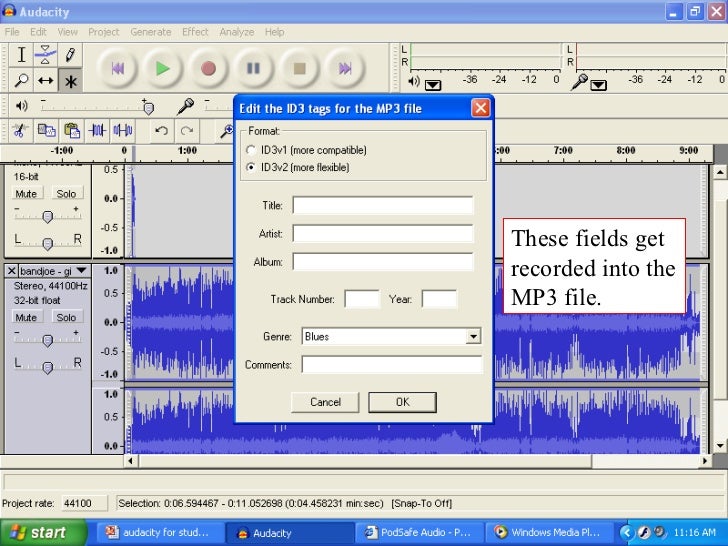Open the File menu
728x546 pixels.
tap(12, 32)
